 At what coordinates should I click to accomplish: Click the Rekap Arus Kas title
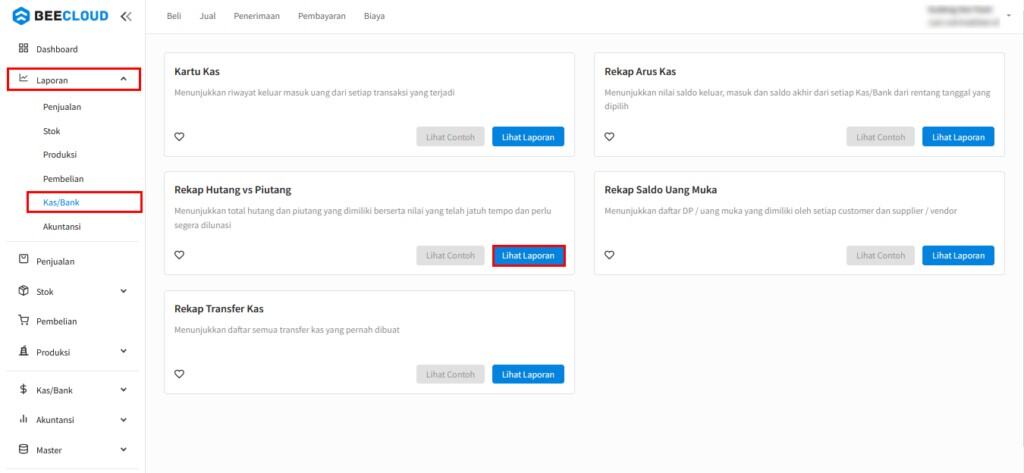[x=640, y=71]
